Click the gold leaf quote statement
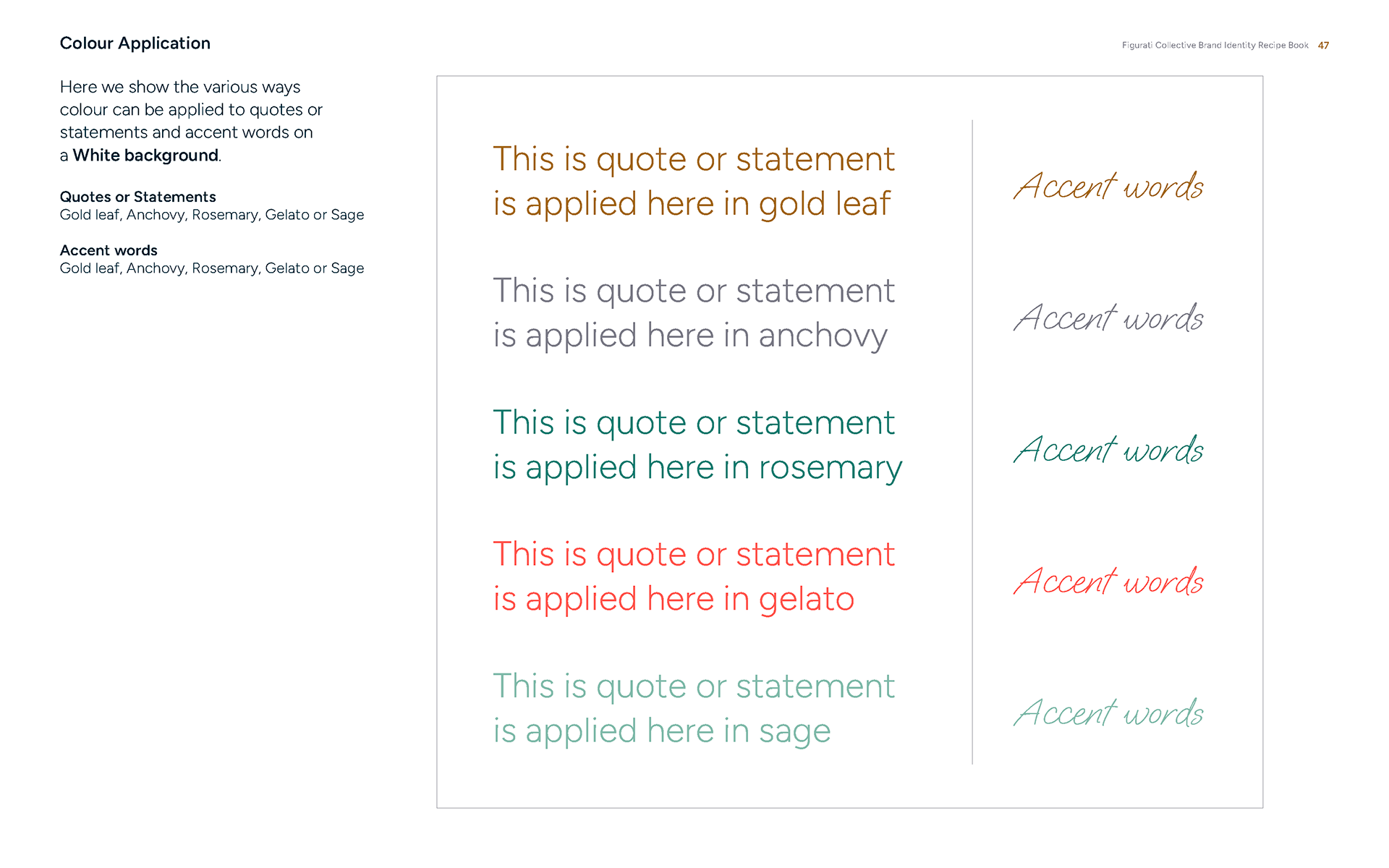This screenshot has width=1389, height=868. [693, 182]
